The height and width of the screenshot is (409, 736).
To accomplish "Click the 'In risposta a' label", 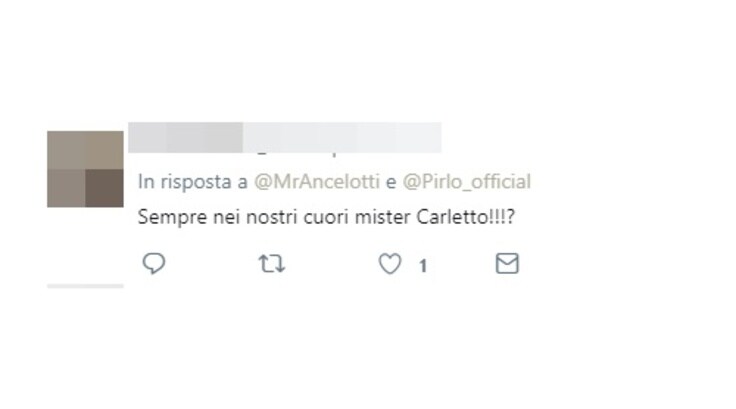I will (x=192, y=182).
